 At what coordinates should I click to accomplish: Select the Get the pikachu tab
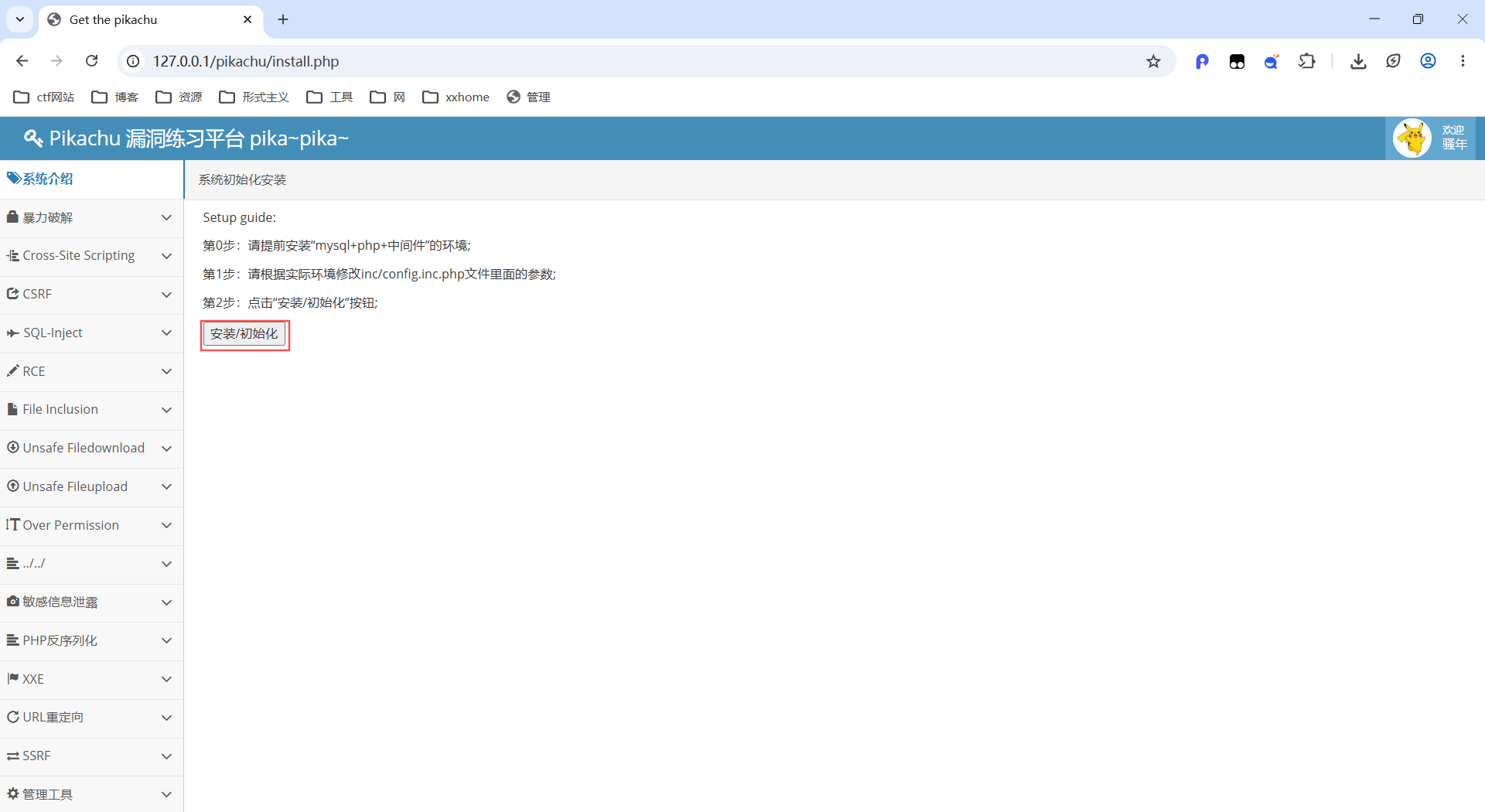click(151, 20)
